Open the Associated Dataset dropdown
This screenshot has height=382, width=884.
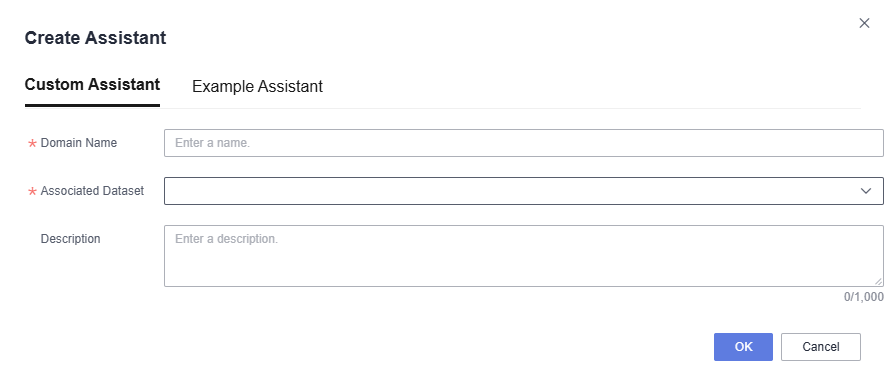click(524, 191)
